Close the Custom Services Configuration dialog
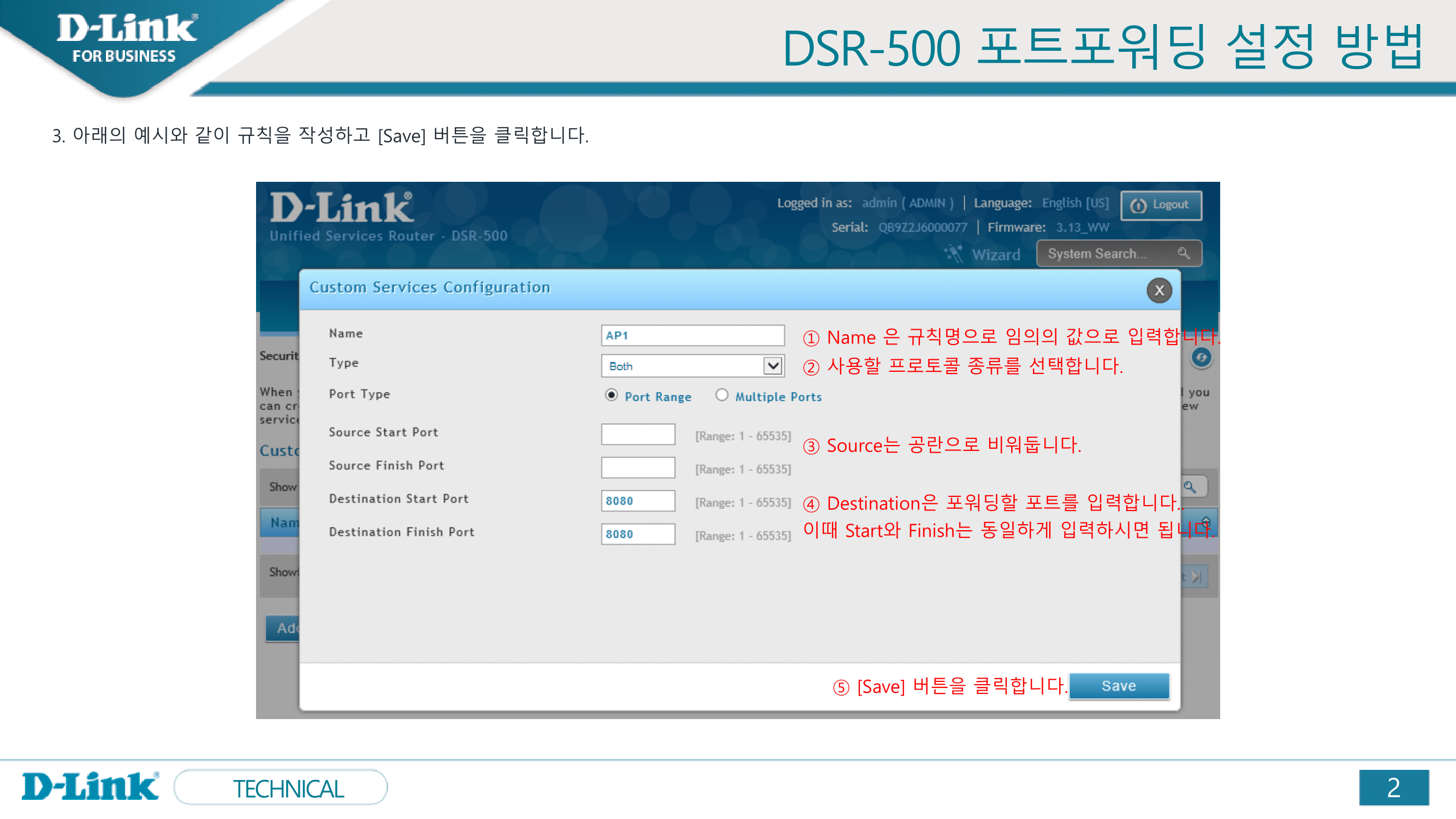The width and height of the screenshot is (1456, 819). click(1158, 290)
